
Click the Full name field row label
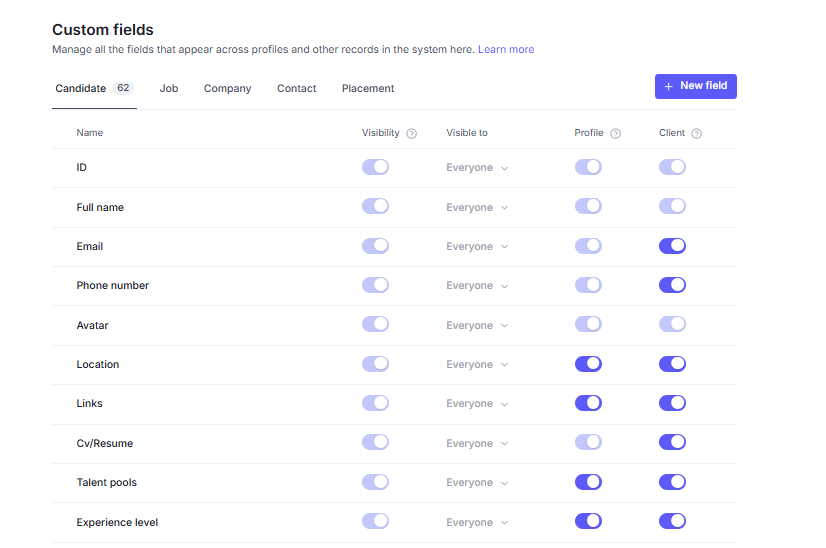pyautogui.click(x=100, y=207)
